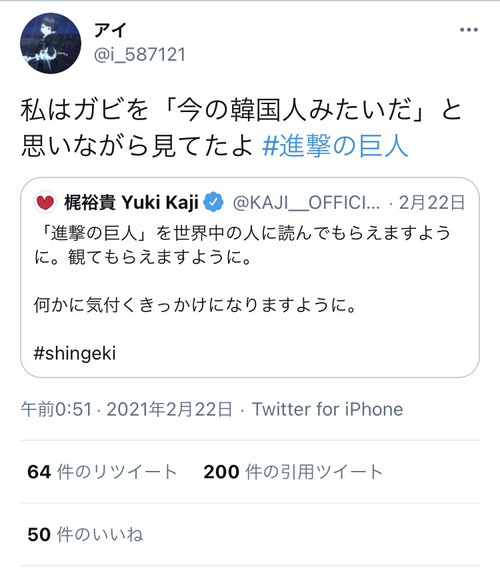Tap the verified badge next to Yuki Kaji
Viewport: 500px width, 569px height.
point(213,202)
